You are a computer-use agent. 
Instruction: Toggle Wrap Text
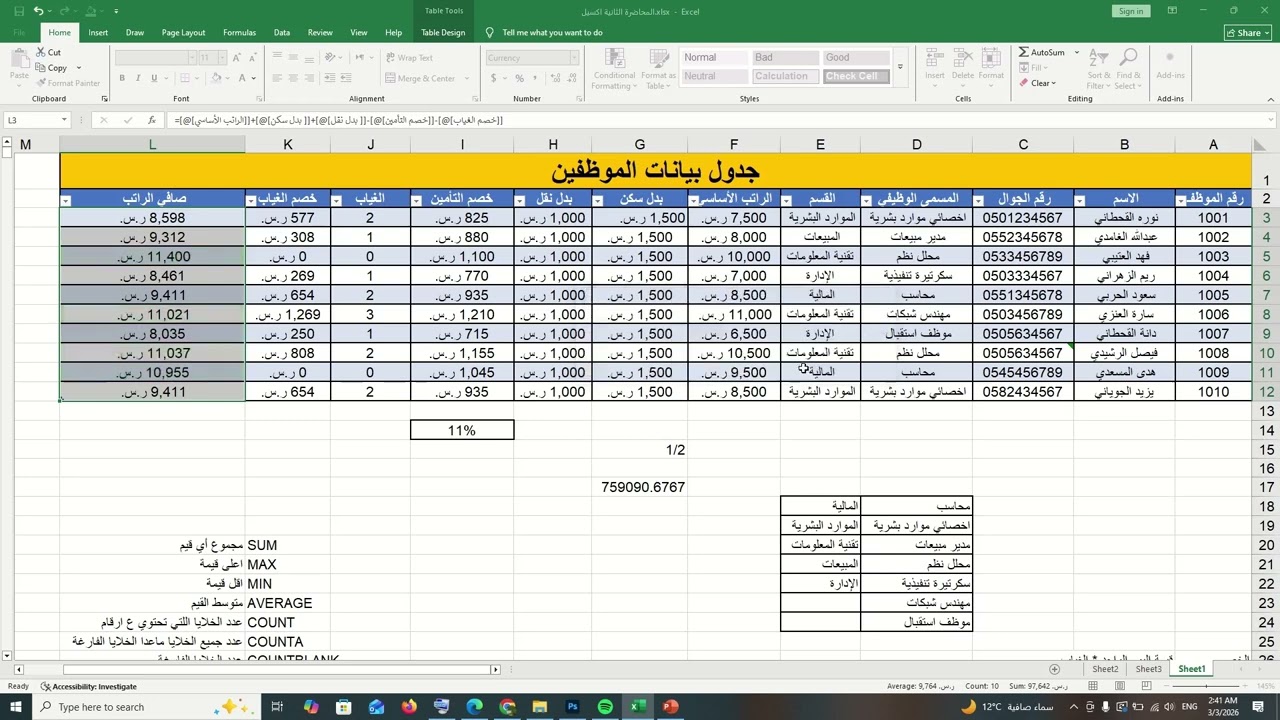pos(409,58)
